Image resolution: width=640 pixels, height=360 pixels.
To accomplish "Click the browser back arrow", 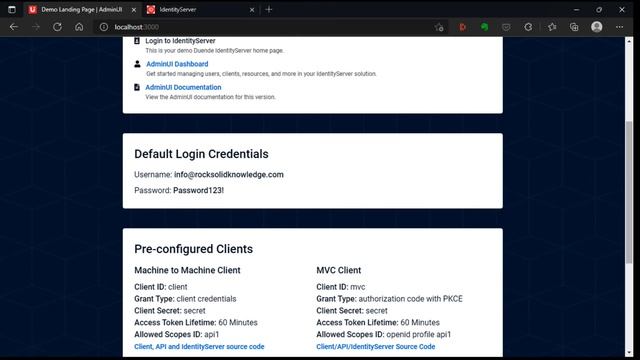I will point(14,27).
